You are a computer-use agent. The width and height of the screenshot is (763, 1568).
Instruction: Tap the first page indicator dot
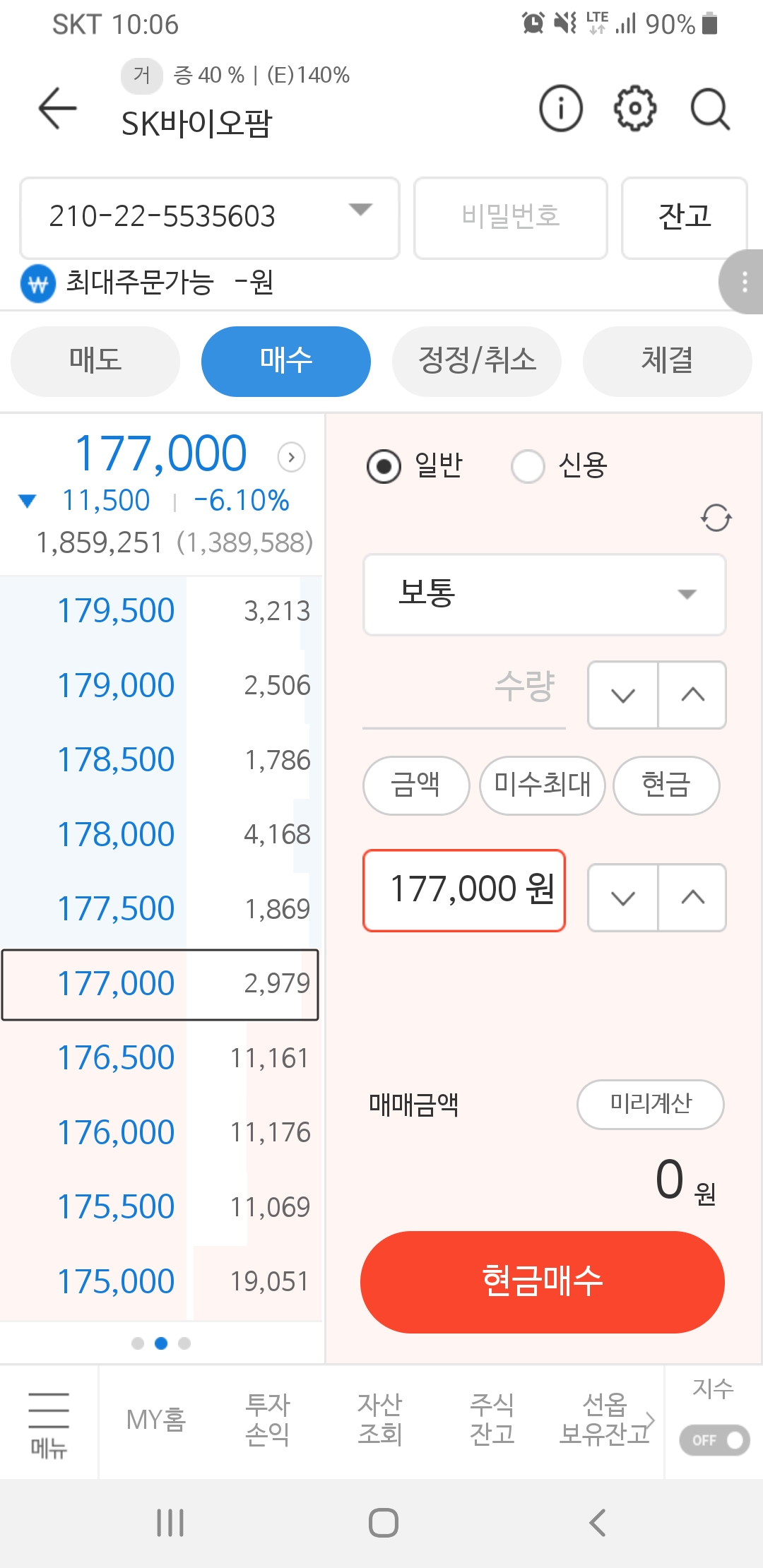coord(138,1343)
